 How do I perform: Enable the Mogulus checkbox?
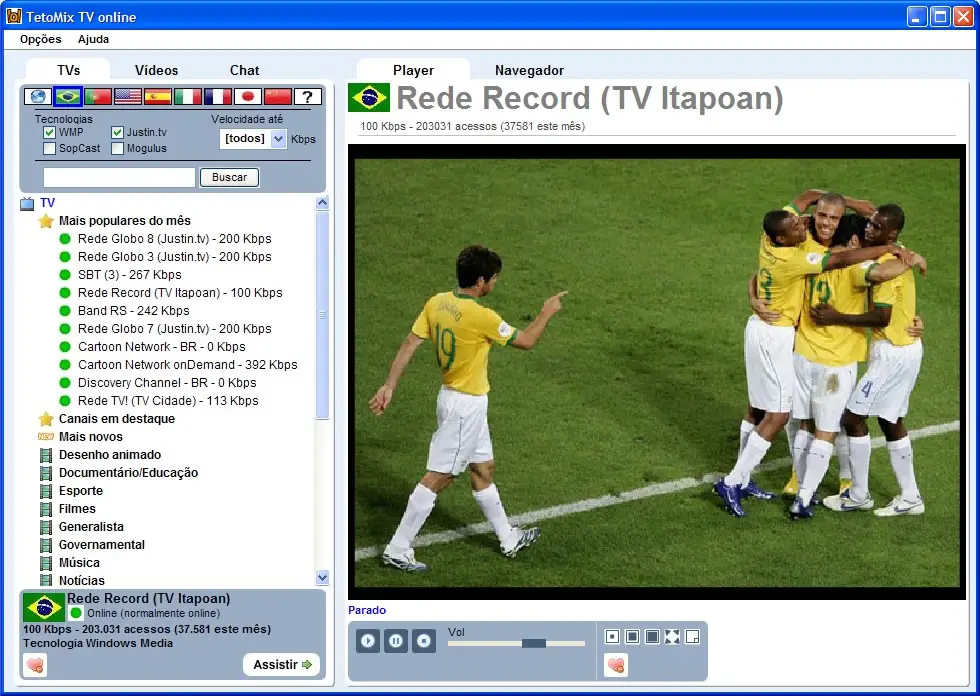pos(117,149)
